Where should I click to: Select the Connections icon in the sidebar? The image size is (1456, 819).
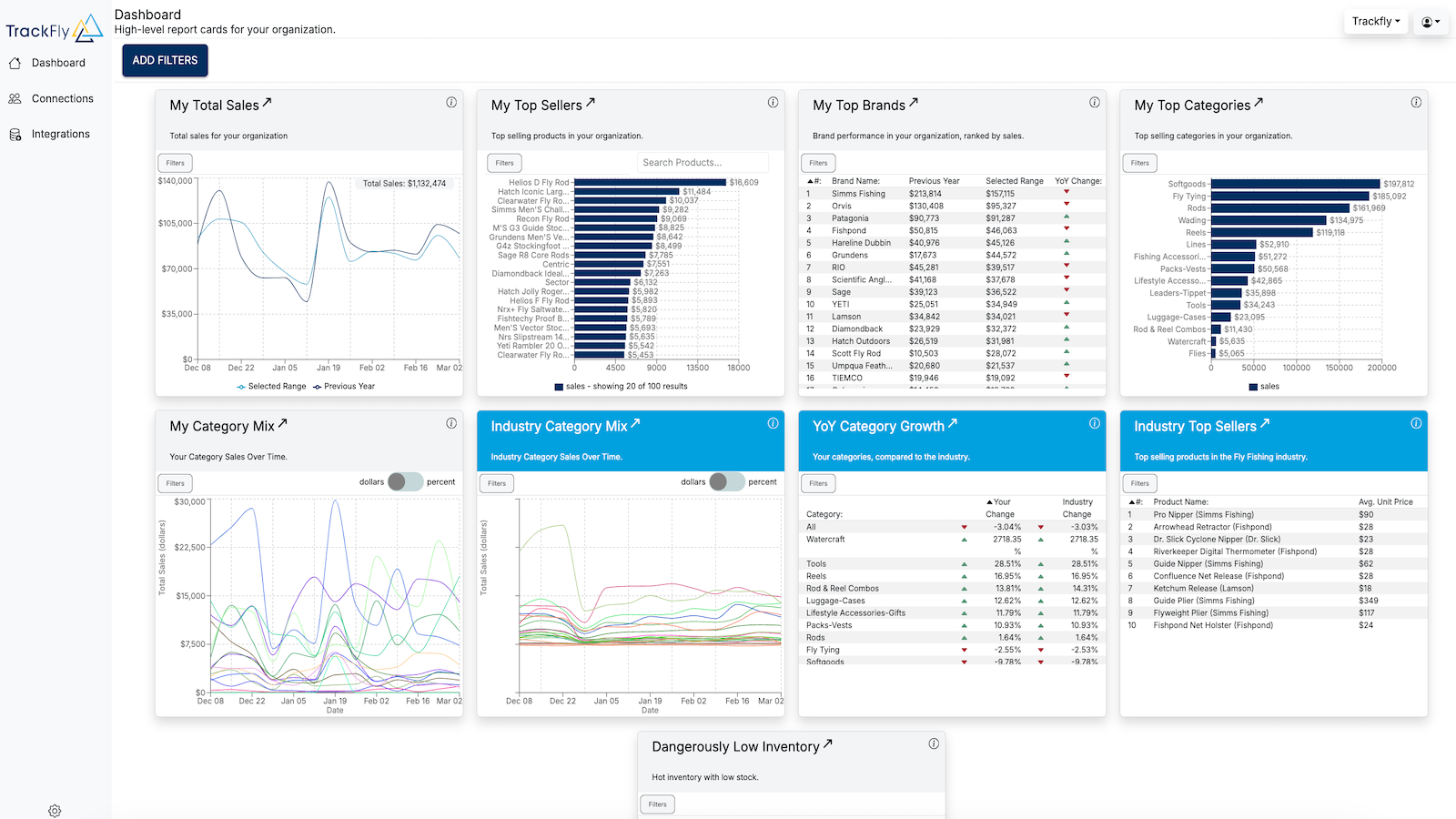coord(15,98)
